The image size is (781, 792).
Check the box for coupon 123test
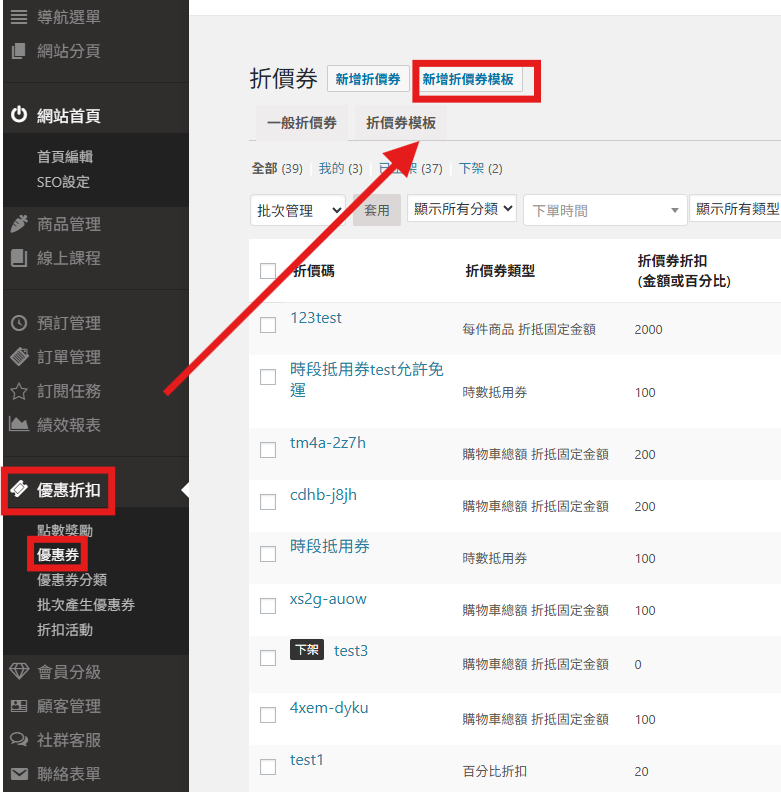click(x=268, y=325)
